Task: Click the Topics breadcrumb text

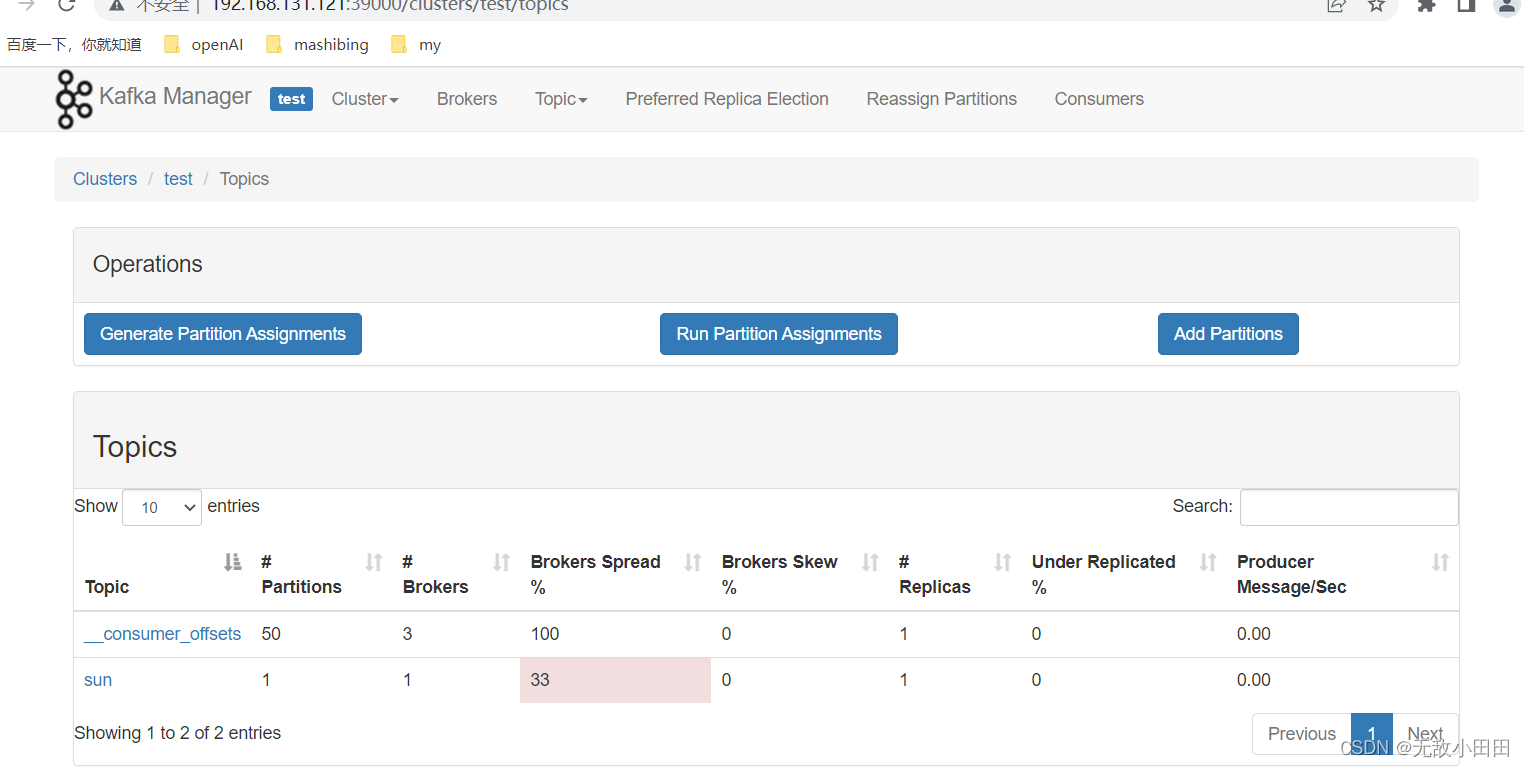Action: [x=244, y=179]
